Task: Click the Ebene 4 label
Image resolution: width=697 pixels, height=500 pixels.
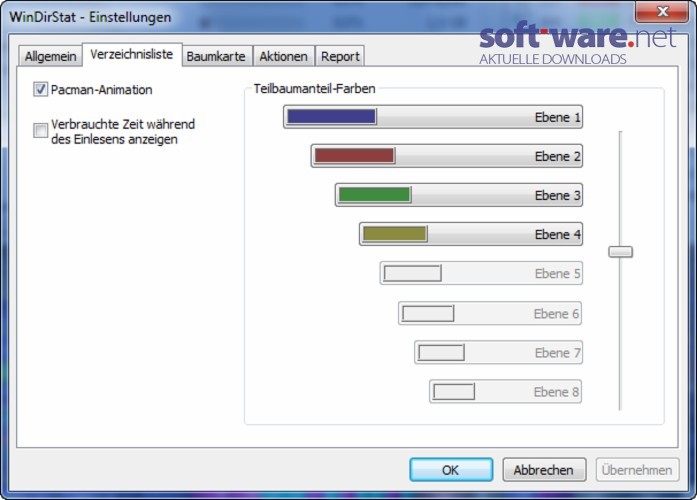Action: 557,235
